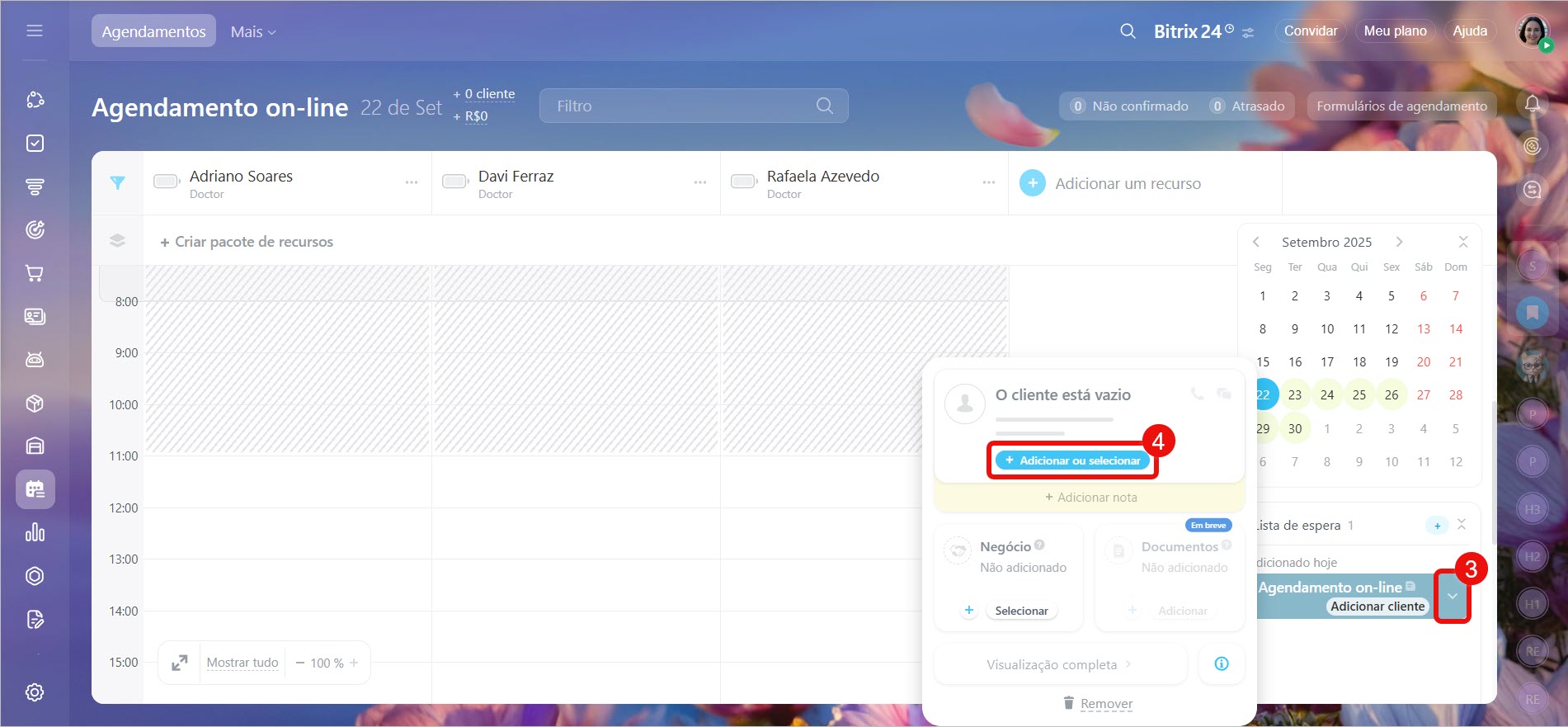This screenshot has height=727, width=1568.
Task: Click the tasks checkmark sidebar icon
Action: point(35,144)
